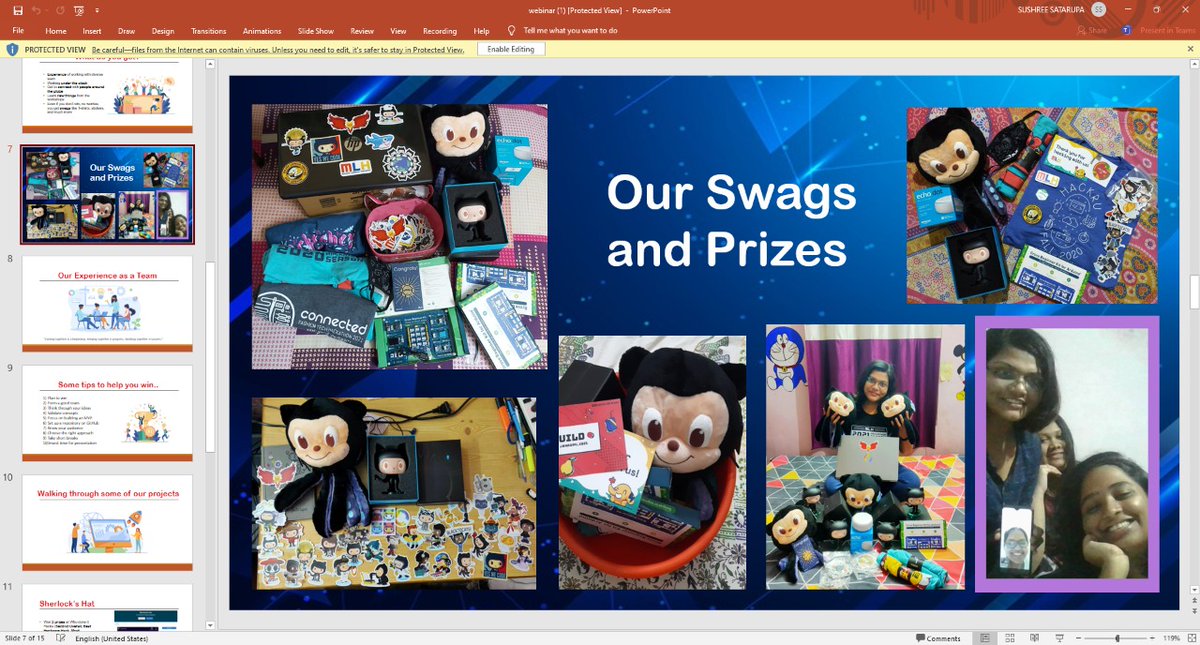Click the Share button
1200x645 pixels.
[1092, 31]
